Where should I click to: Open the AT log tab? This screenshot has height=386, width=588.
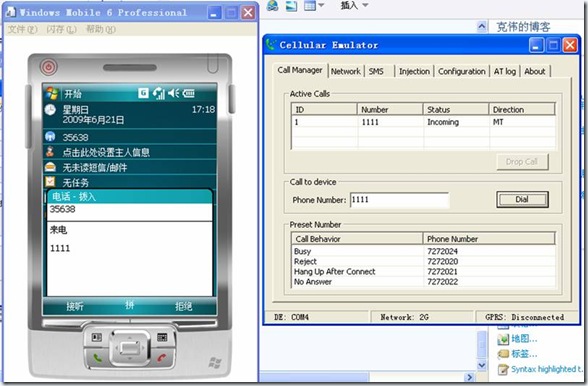(505, 71)
